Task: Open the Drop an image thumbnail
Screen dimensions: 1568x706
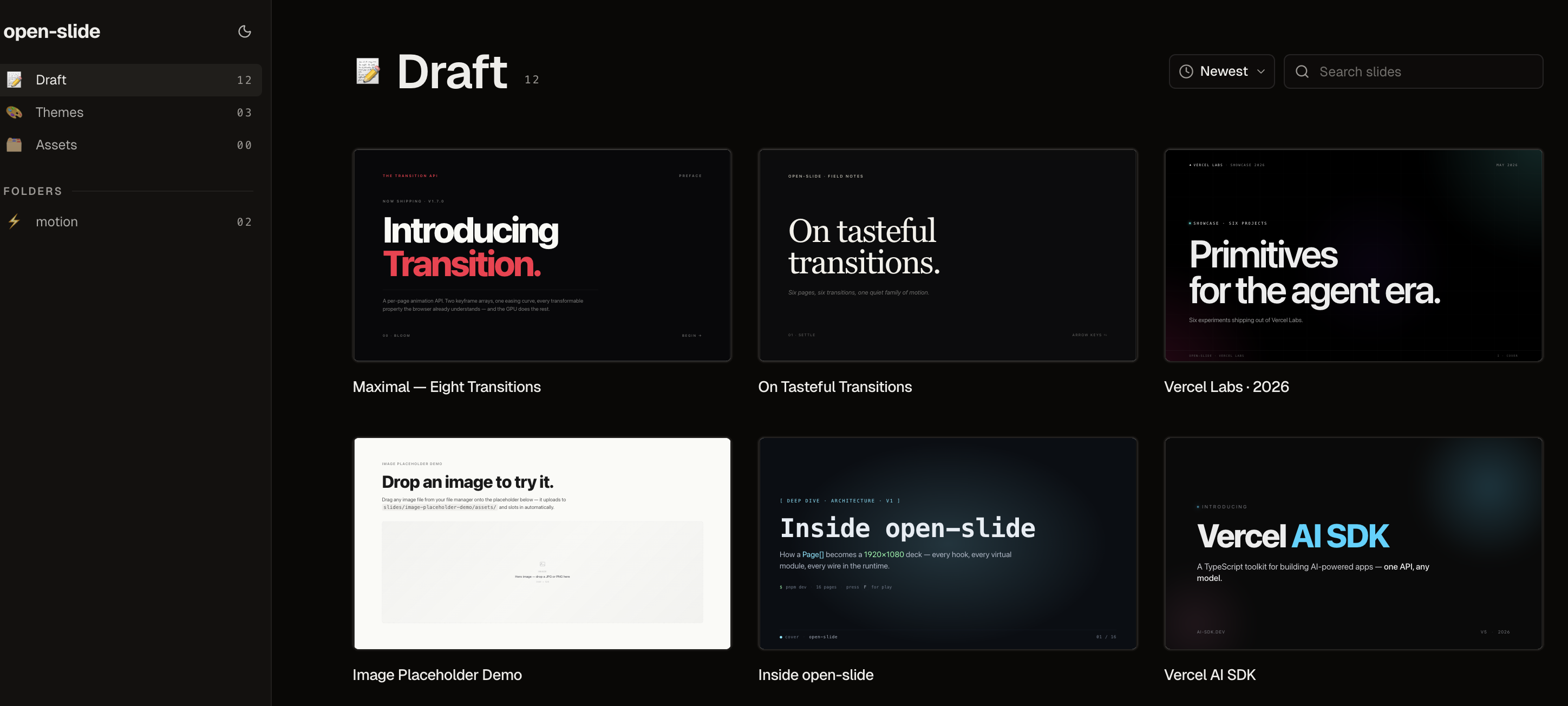Action: [x=542, y=543]
